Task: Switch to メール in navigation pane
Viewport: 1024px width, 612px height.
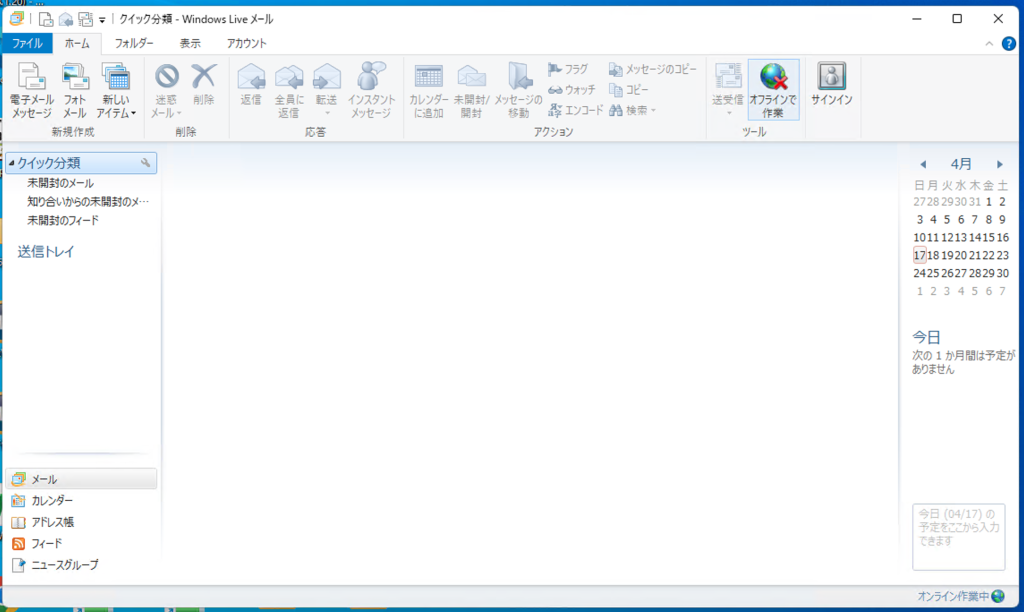Action: click(x=81, y=479)
